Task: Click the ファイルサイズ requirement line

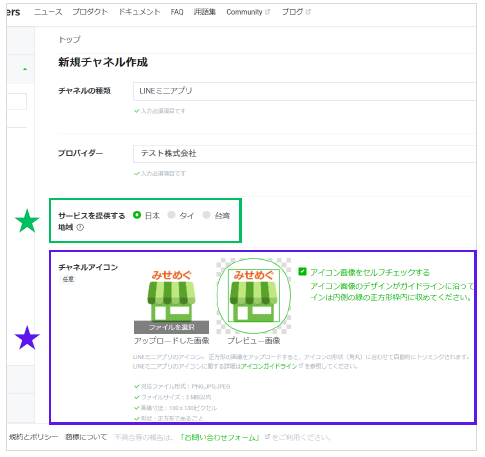Action: pos(172,397)
